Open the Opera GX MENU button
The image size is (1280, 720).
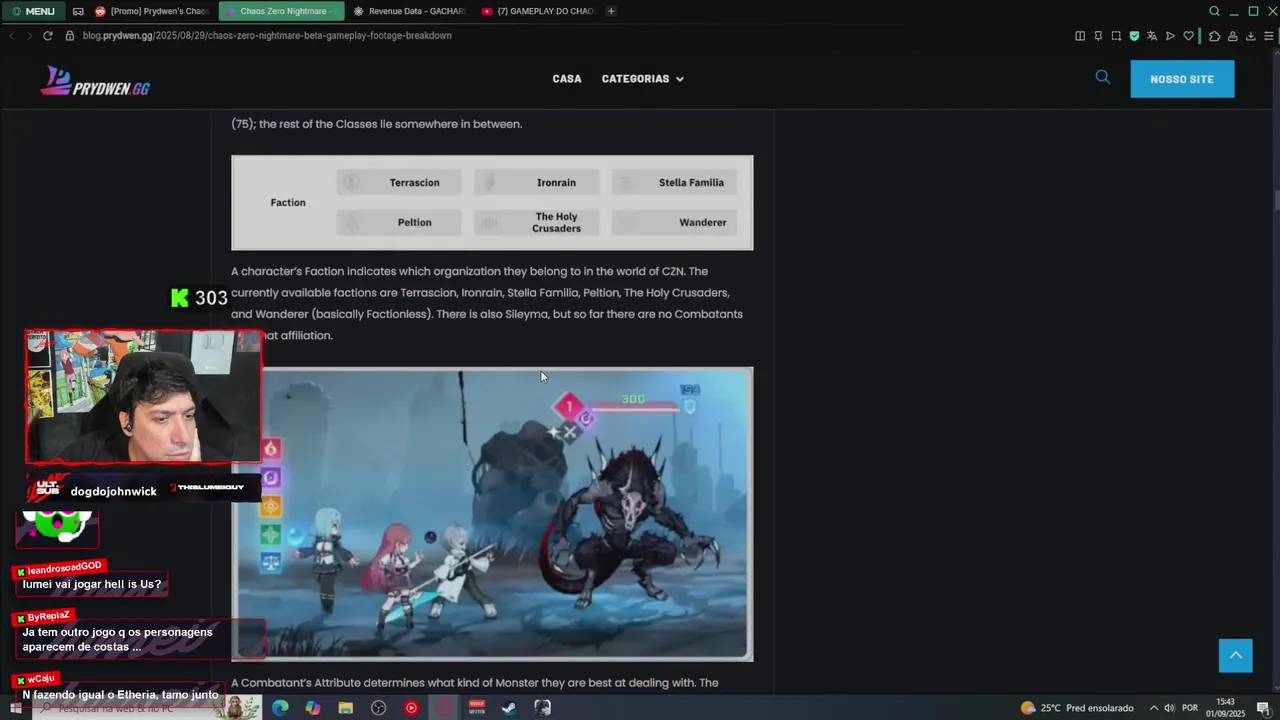(34, 11)
